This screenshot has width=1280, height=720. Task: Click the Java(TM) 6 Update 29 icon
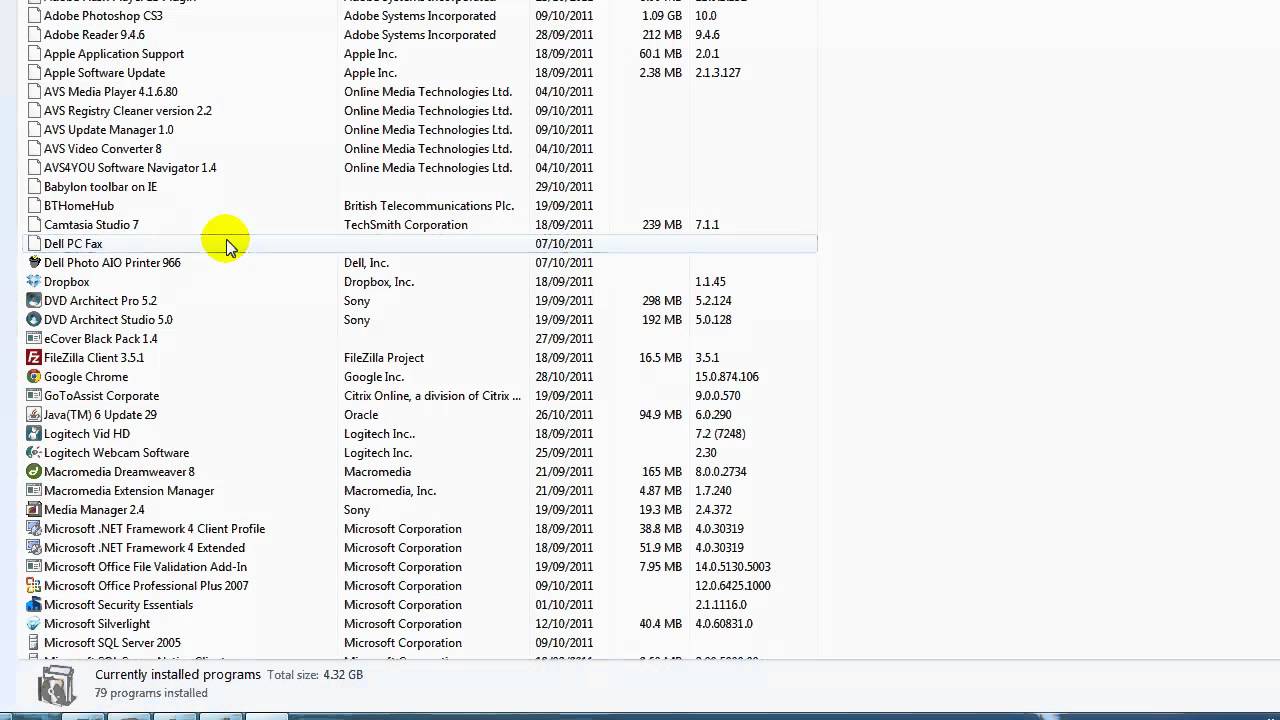[x=34, y=415]
